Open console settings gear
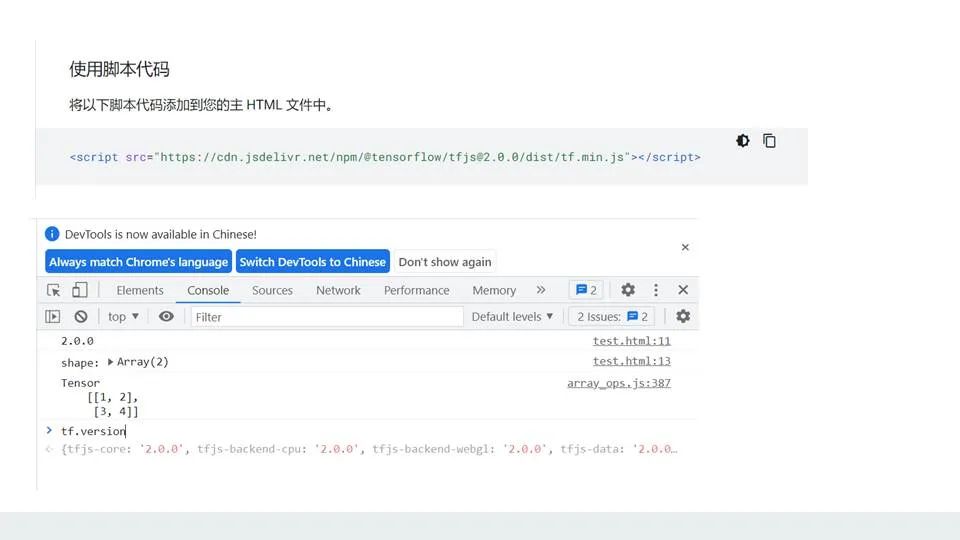Viewport: 960px width, 540px height. coord(683,317)
